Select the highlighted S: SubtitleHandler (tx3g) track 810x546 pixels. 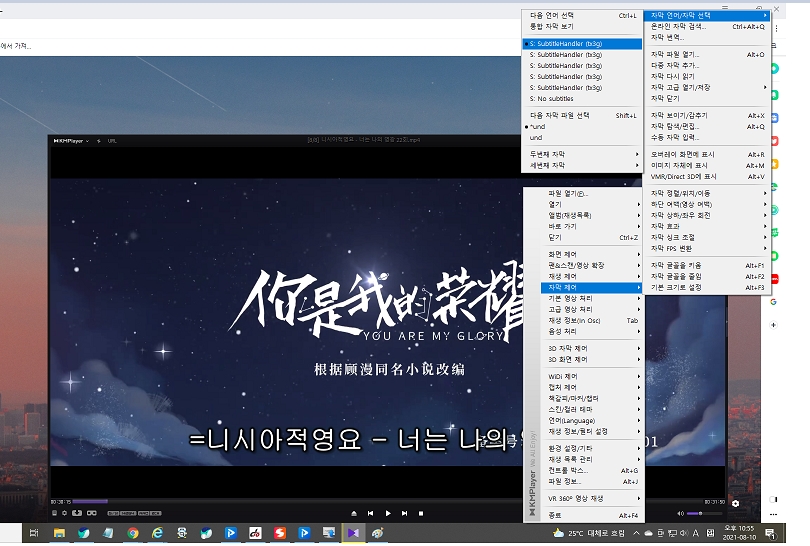[x=582, y=44]
